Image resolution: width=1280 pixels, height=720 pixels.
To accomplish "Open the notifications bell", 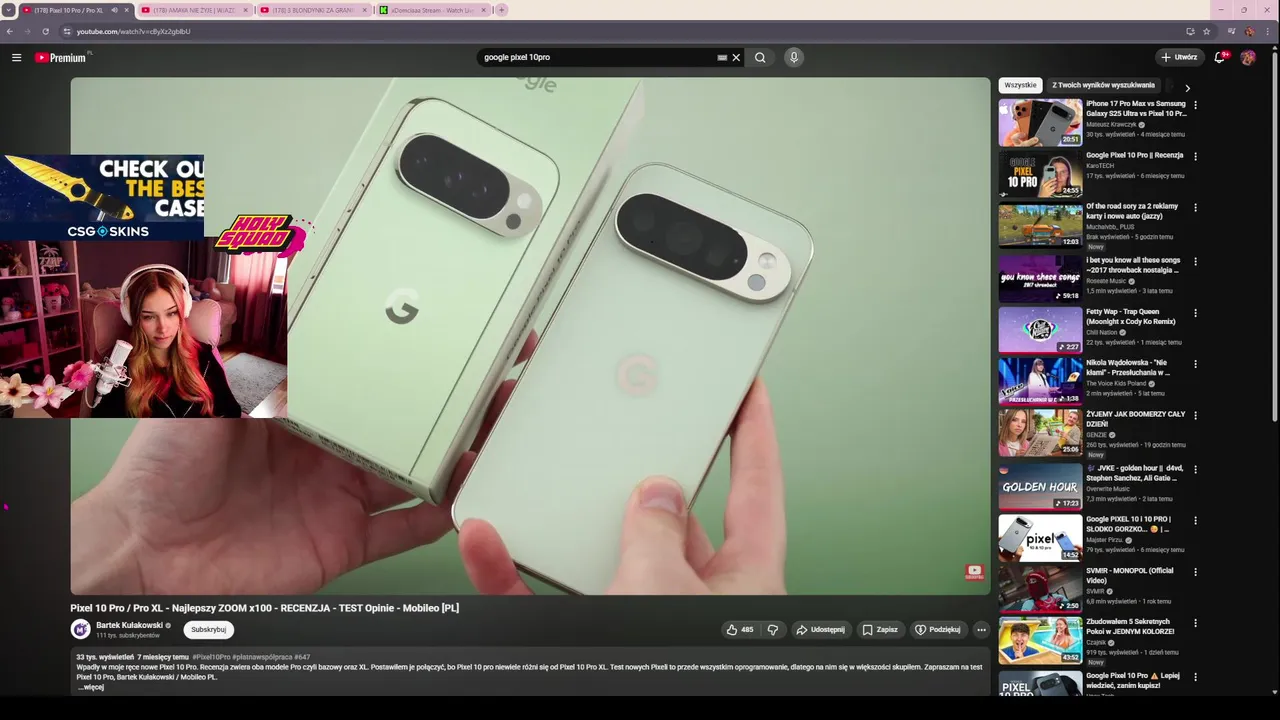I will [1219, 57].
